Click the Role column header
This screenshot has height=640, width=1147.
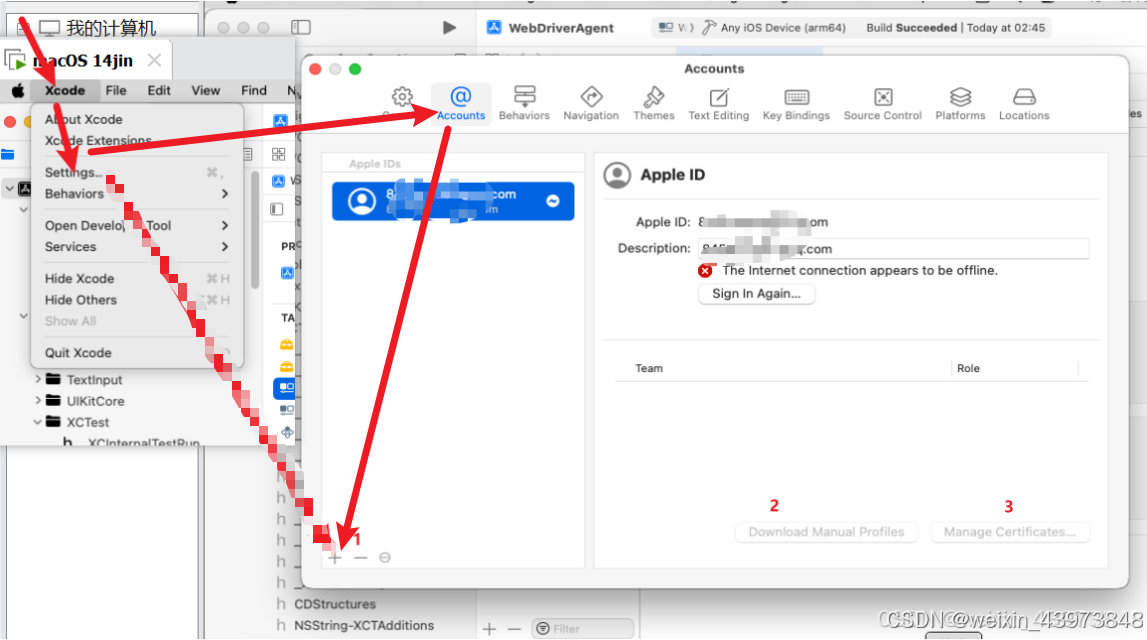point(968,369)
